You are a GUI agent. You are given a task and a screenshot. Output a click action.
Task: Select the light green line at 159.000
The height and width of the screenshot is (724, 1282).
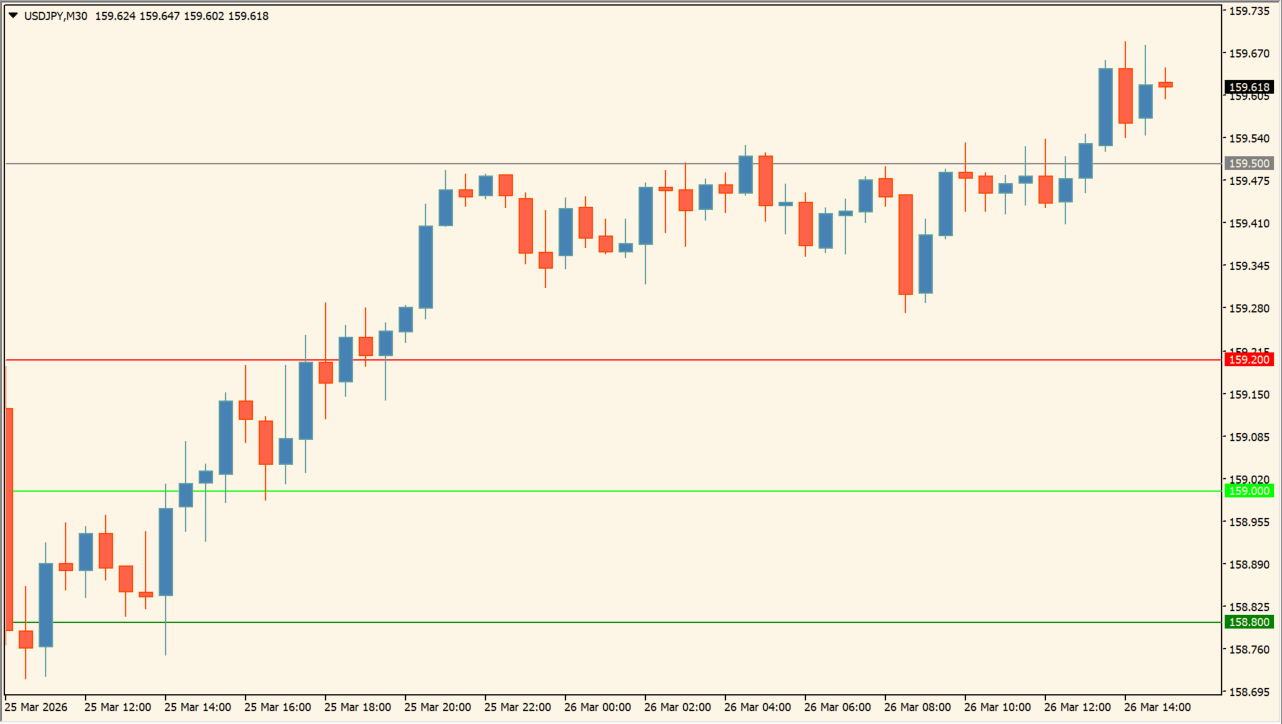pos(600,491)
